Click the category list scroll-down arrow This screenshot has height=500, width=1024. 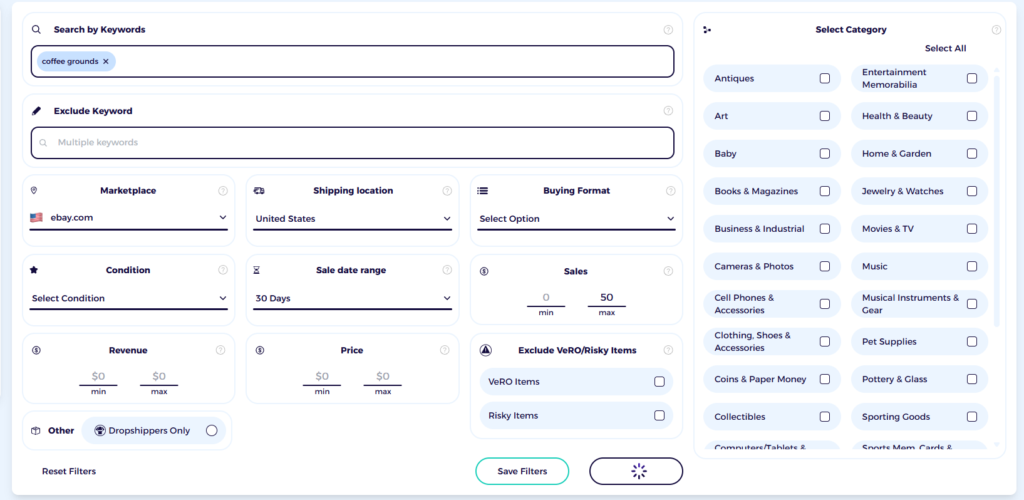996,445
